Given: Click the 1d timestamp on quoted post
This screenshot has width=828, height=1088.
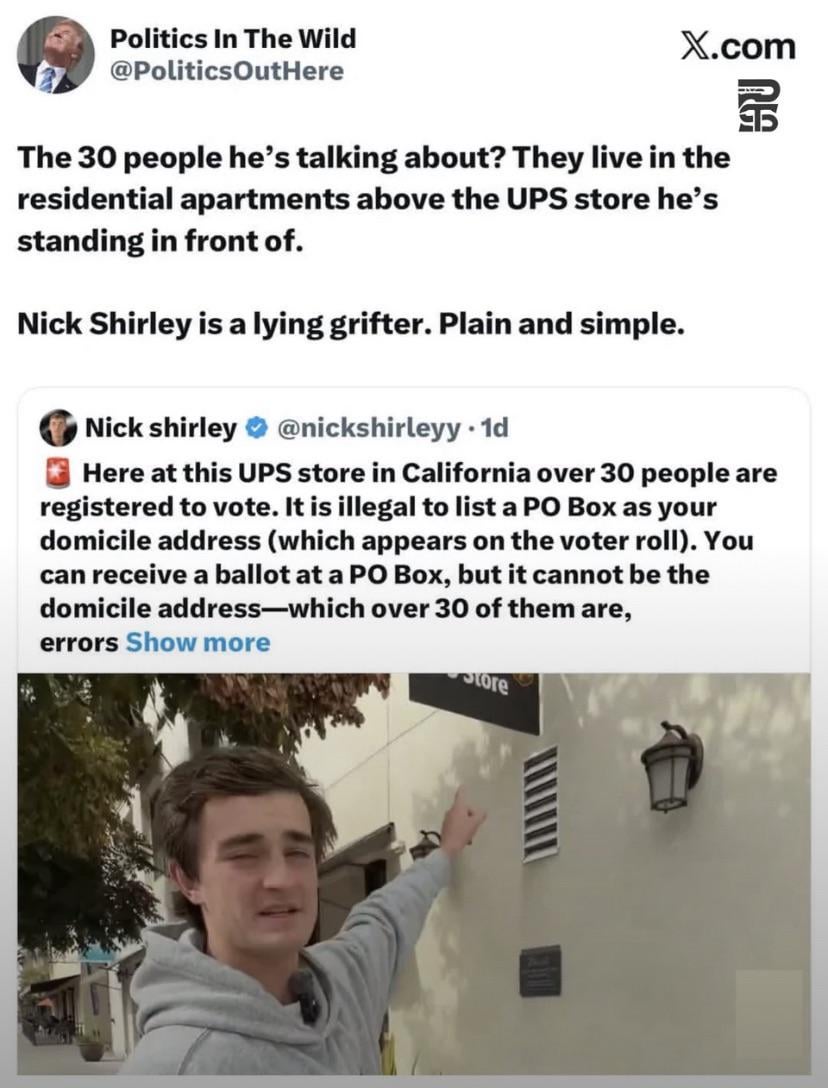Looking at the screenshot, I should (x=494, y=428).
